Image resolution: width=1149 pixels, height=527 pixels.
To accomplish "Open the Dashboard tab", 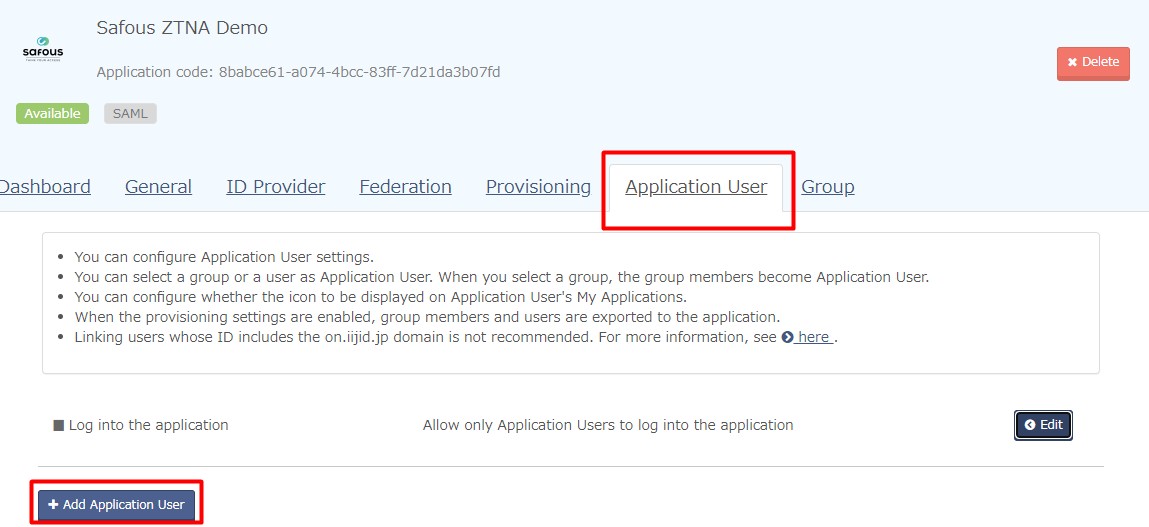I will coord(45,187).
